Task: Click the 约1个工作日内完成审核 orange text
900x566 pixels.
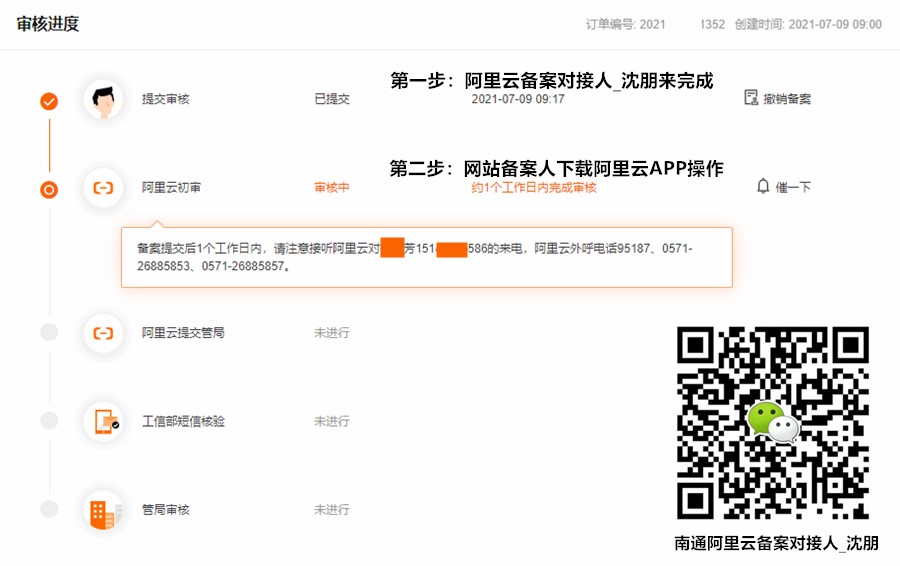Action: coord(534,187)
